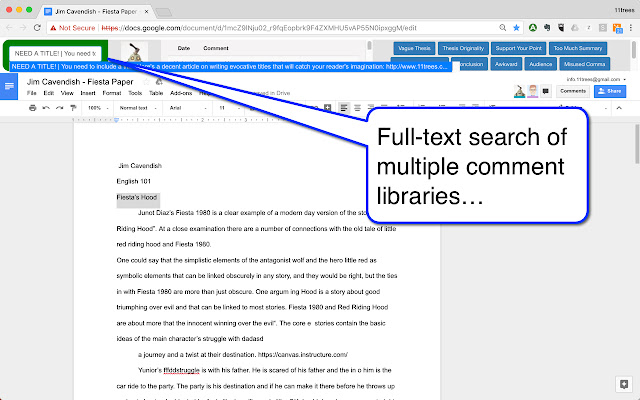Select center align icon in toolbar
The width and height of the screenshot is (640, 400).
click(357, 107)
